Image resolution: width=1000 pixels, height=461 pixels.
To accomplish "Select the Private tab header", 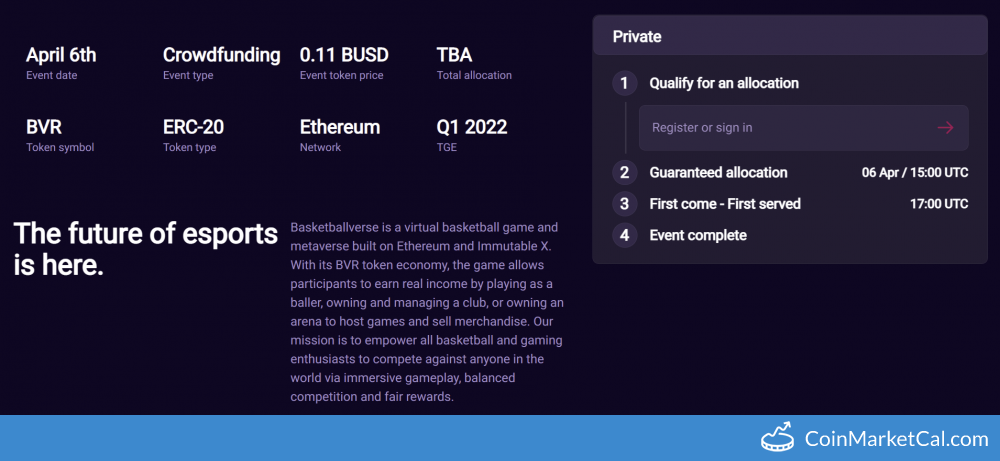I will click(x=637, y=37).
